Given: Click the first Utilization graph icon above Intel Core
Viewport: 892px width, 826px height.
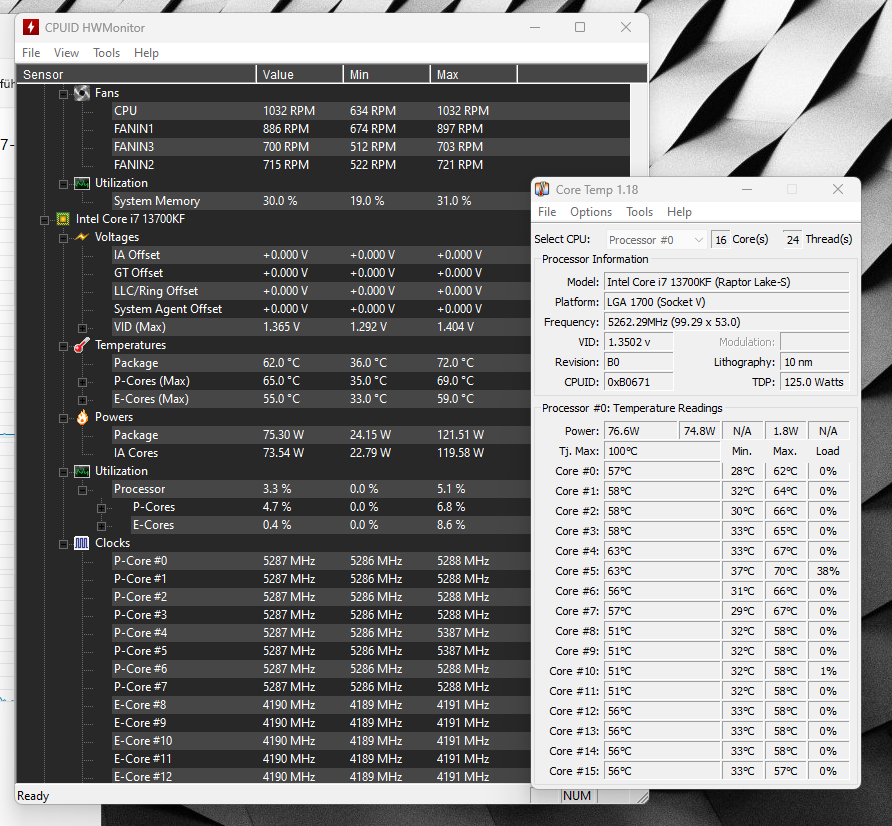Looking at the screenshot, I should point(82,183).
